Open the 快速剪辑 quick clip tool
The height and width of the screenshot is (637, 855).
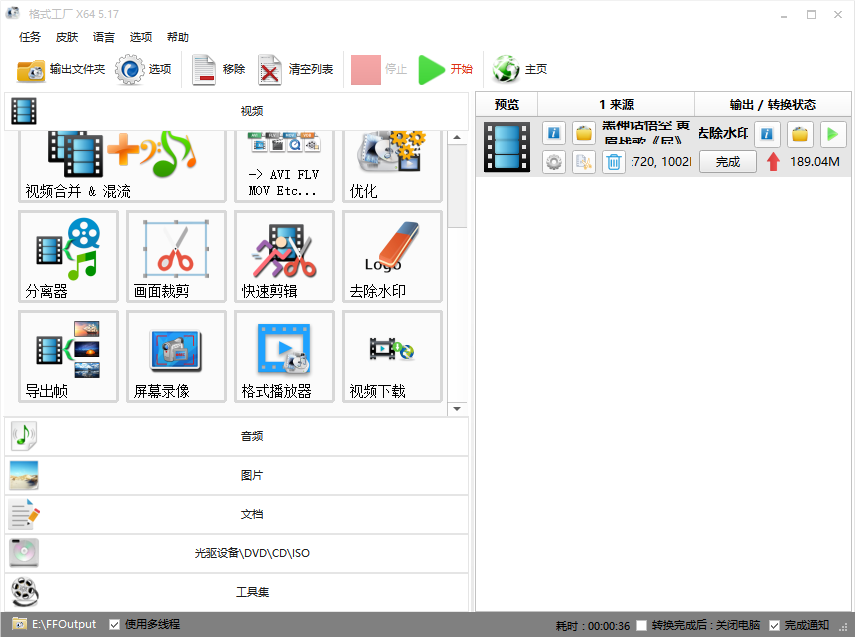point(284,256)
